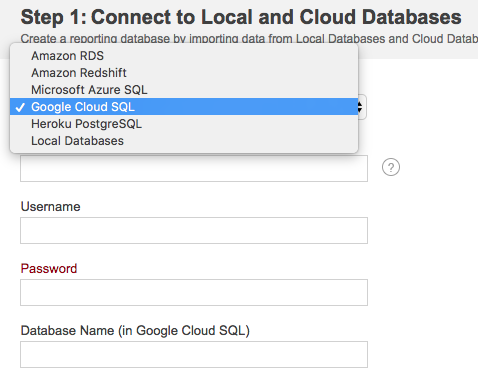478x385 pixels.
Task: Select Local Databases option
Action: click(x=184, y=141)
